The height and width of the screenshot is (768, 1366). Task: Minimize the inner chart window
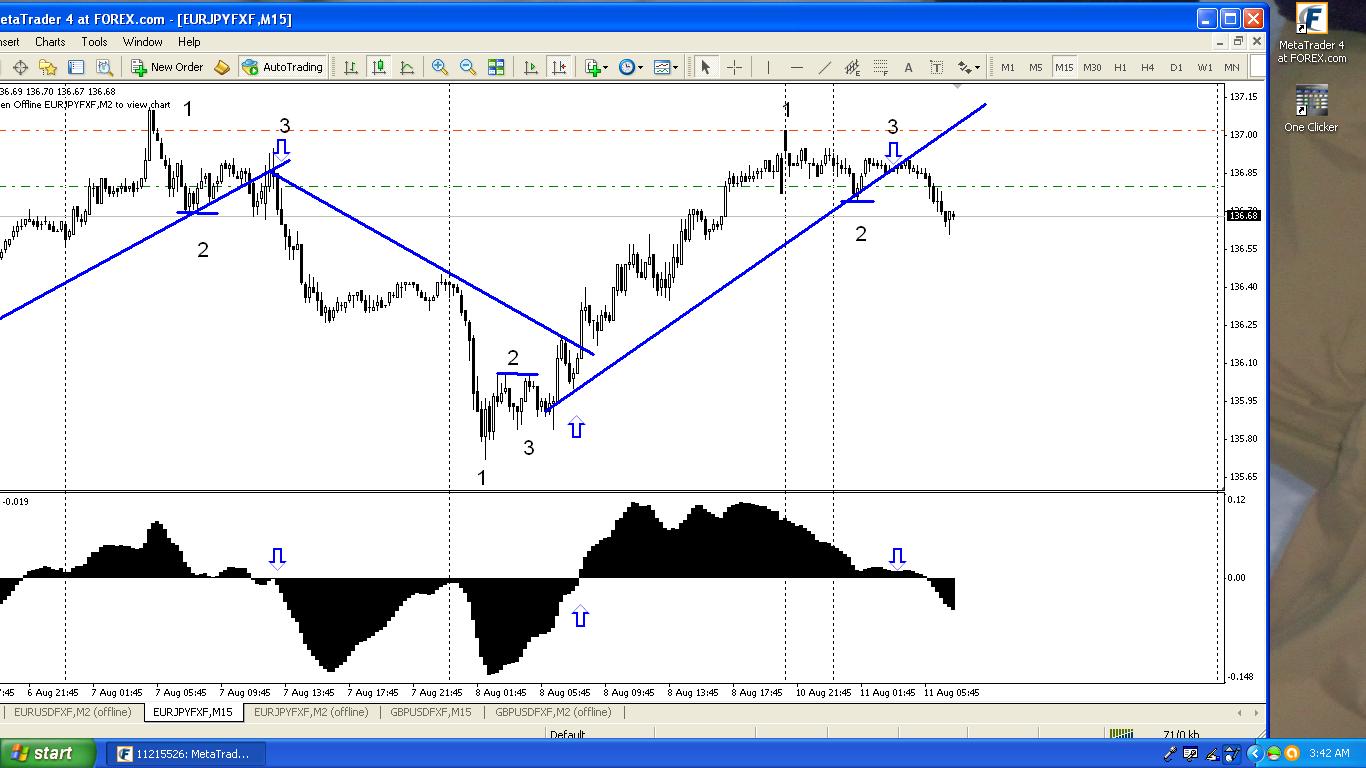[x=1221, y=42]
